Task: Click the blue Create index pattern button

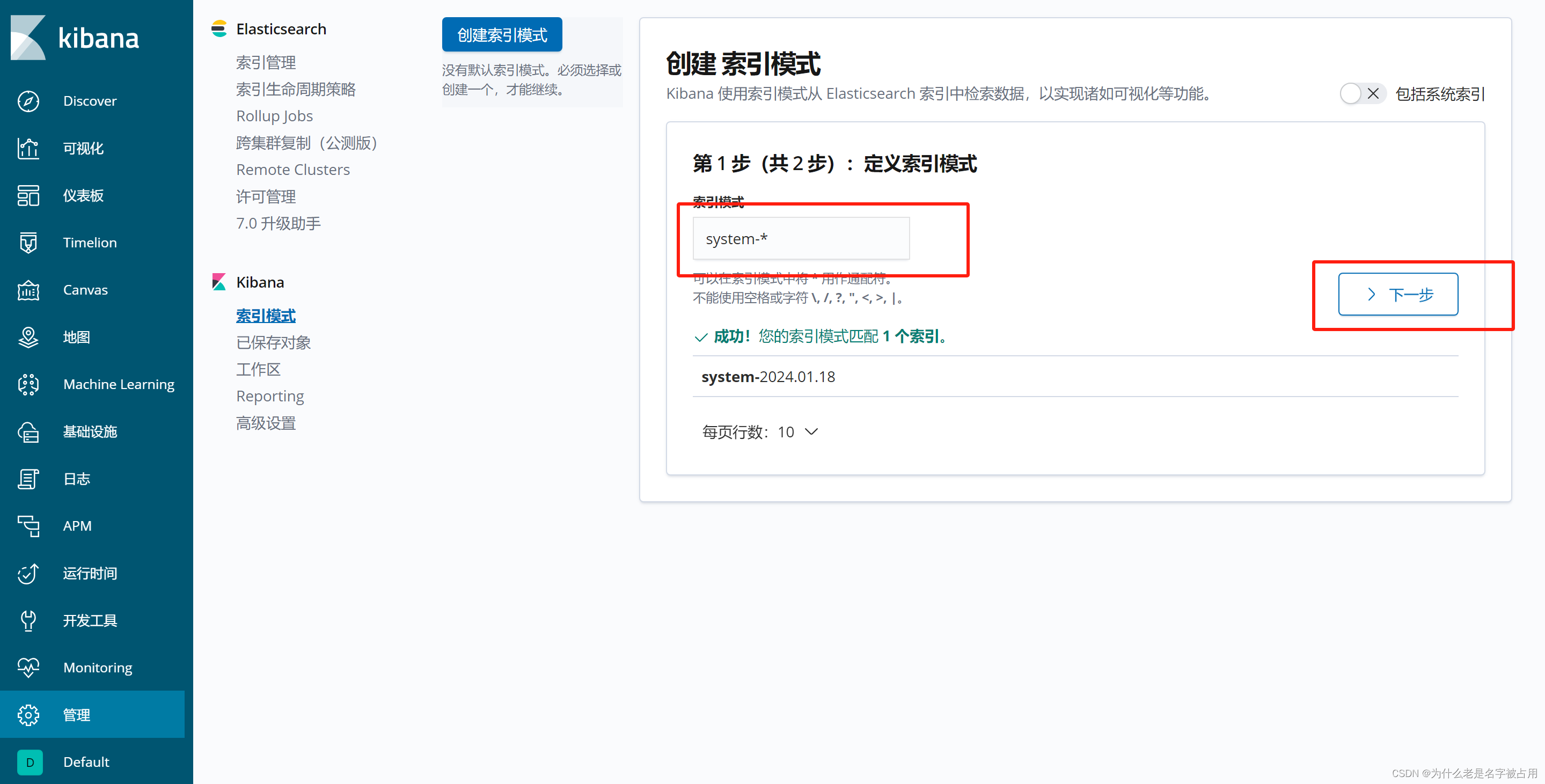Action: (501, 35)
